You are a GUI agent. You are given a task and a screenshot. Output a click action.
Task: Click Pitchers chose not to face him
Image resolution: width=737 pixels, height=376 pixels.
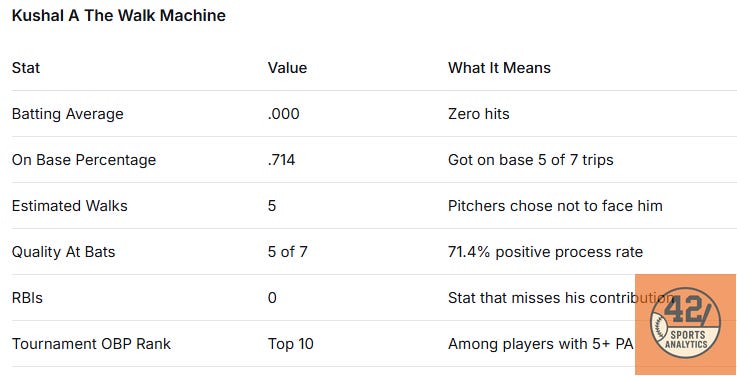point(555,206)
